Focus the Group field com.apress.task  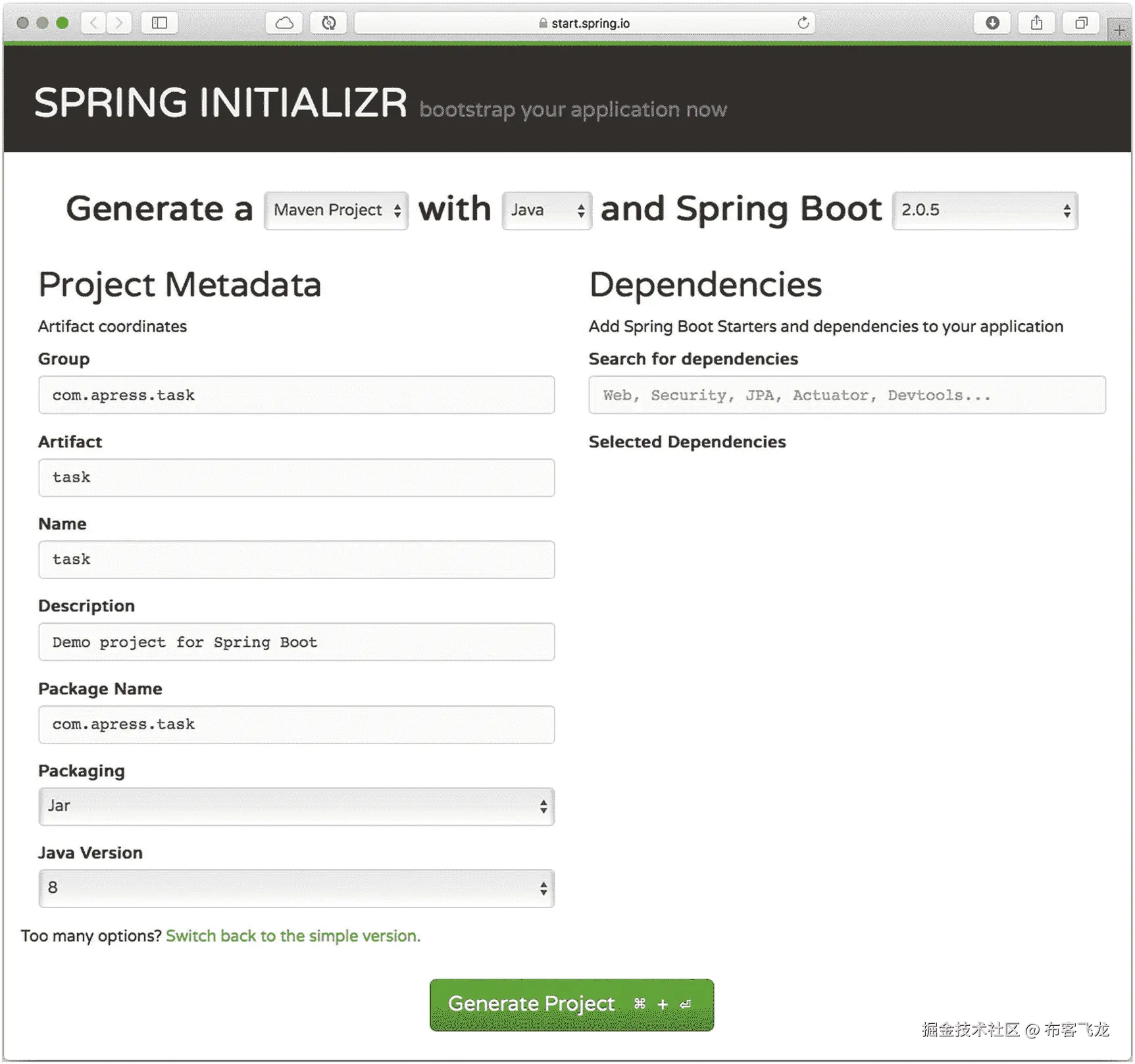(x=297, y=395)
